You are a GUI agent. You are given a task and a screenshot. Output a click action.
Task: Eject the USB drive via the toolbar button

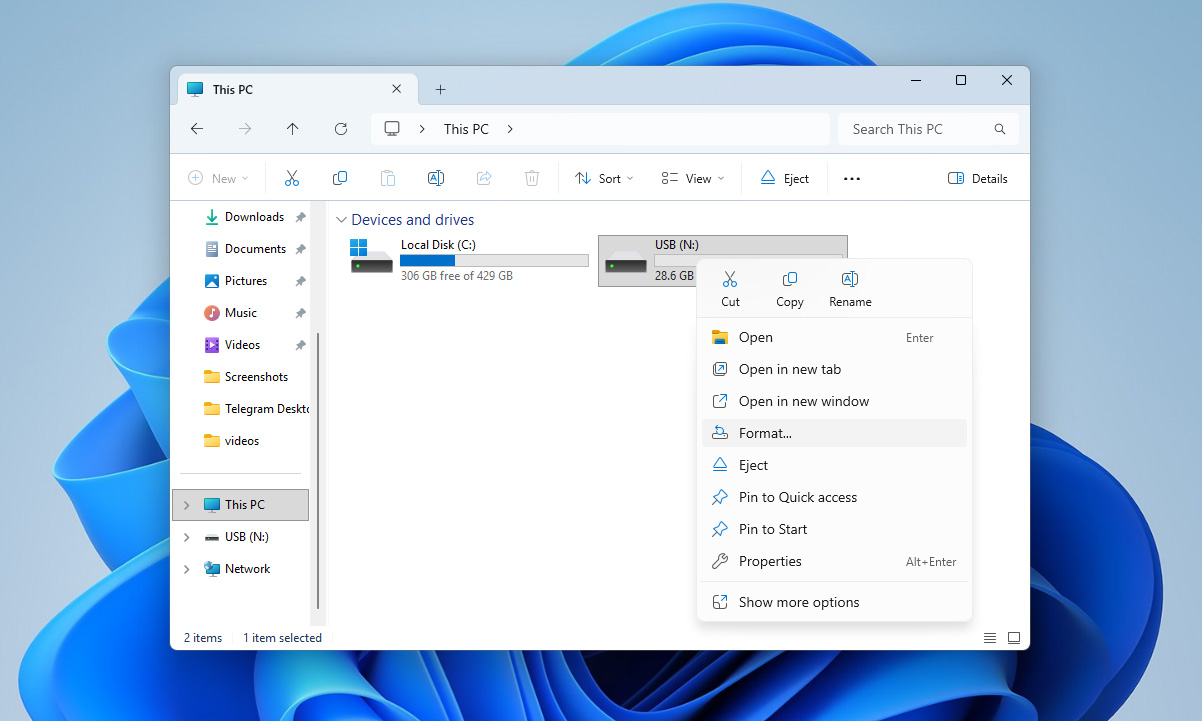pos(784,177)
